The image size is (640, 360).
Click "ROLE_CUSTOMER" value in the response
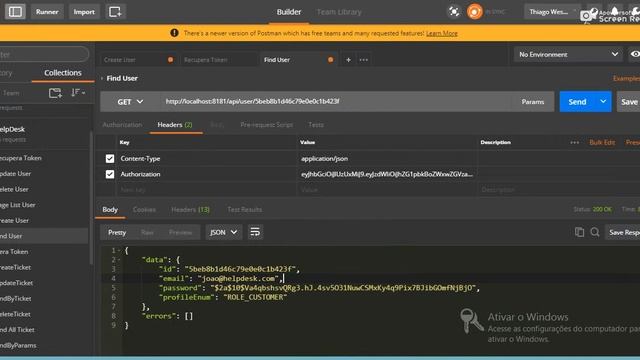255,297
